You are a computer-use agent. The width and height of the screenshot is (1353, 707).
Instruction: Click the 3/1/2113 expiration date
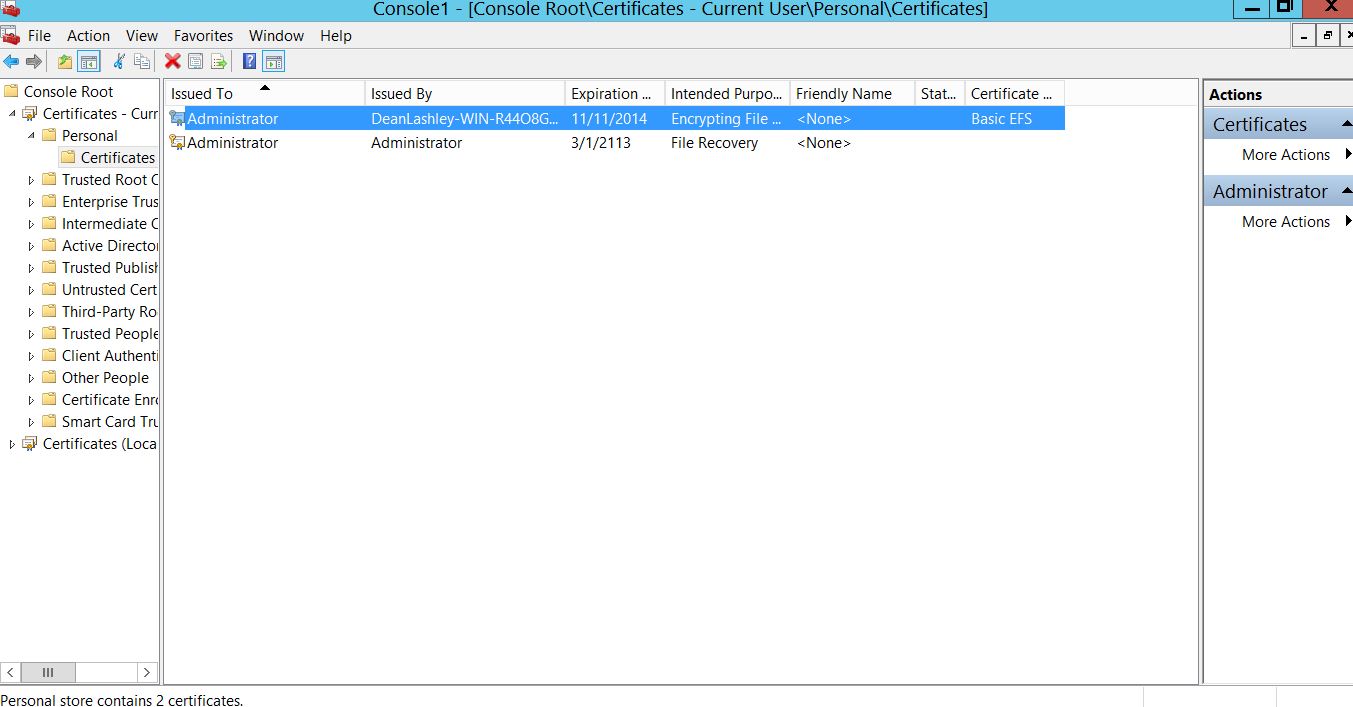coord(601,143)
